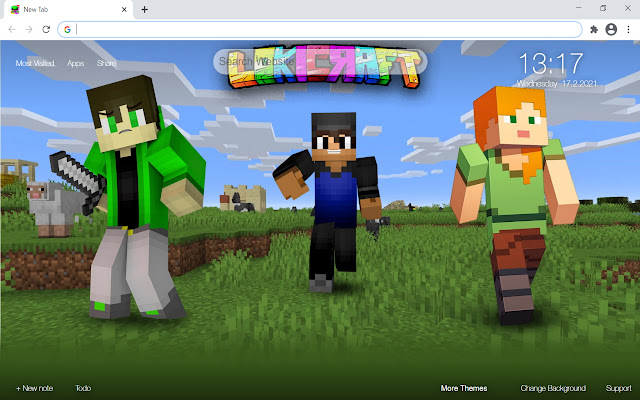Add a note with + New note
The image size is (640, 400).
[34, 388]
